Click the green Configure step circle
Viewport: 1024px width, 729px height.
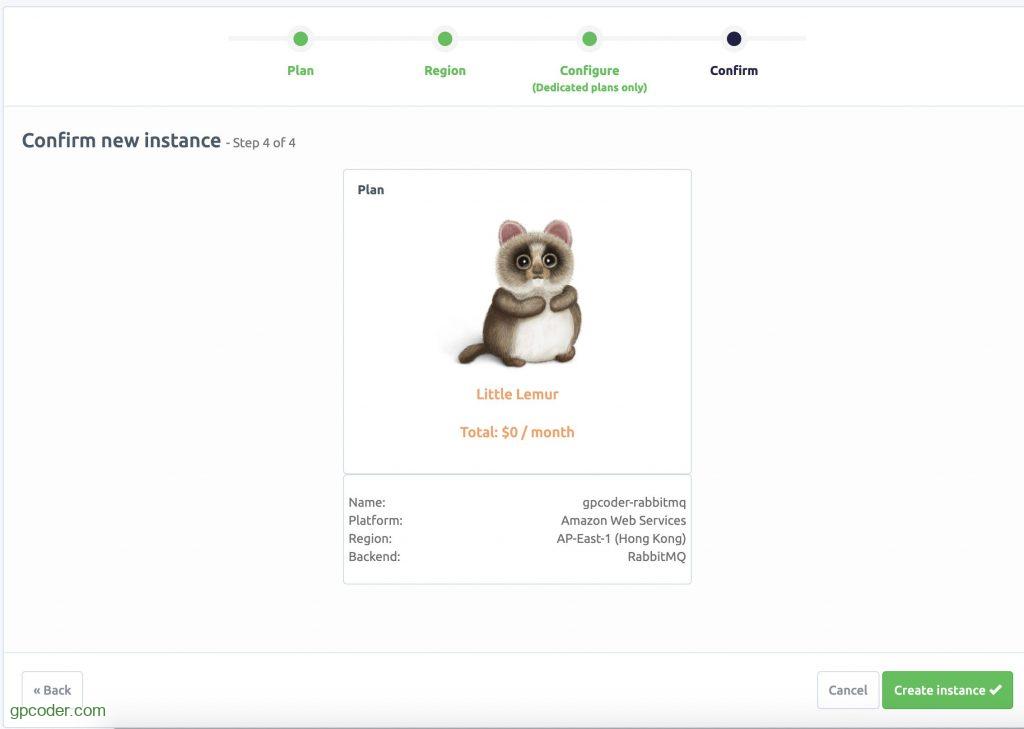[589, 39]
